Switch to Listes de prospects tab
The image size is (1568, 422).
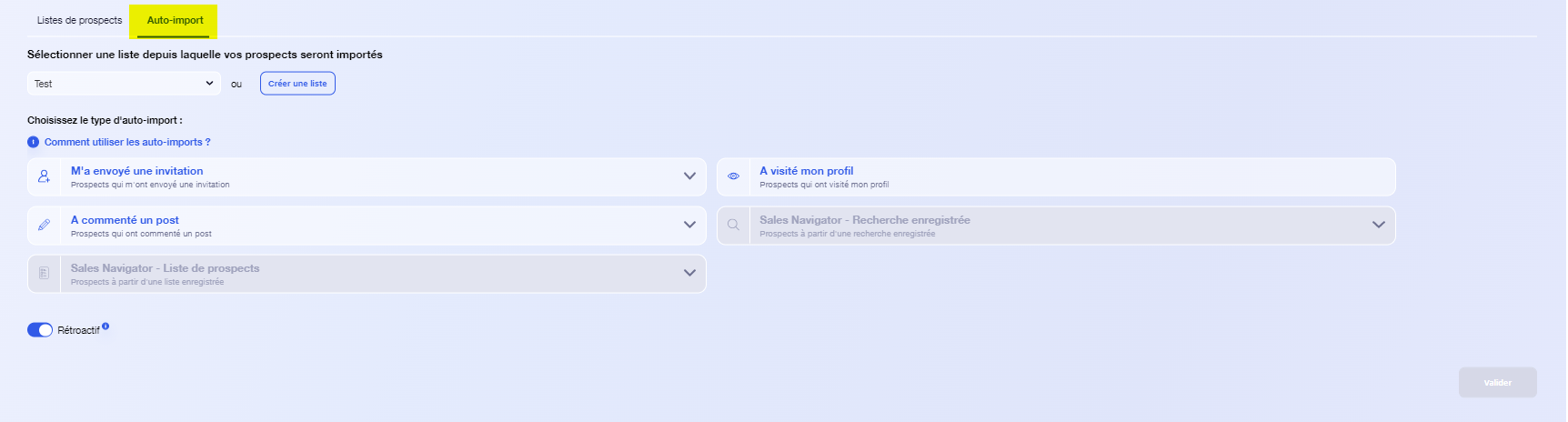pyautogui.click(x=79, y=20)
